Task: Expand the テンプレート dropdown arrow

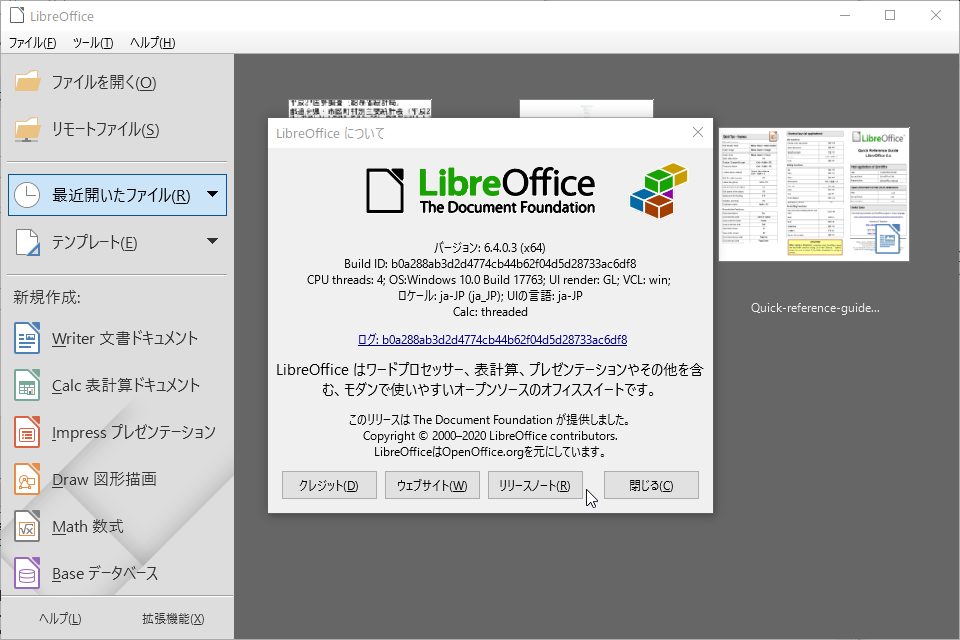Action: pyautogui.click(x=211, y=241)
